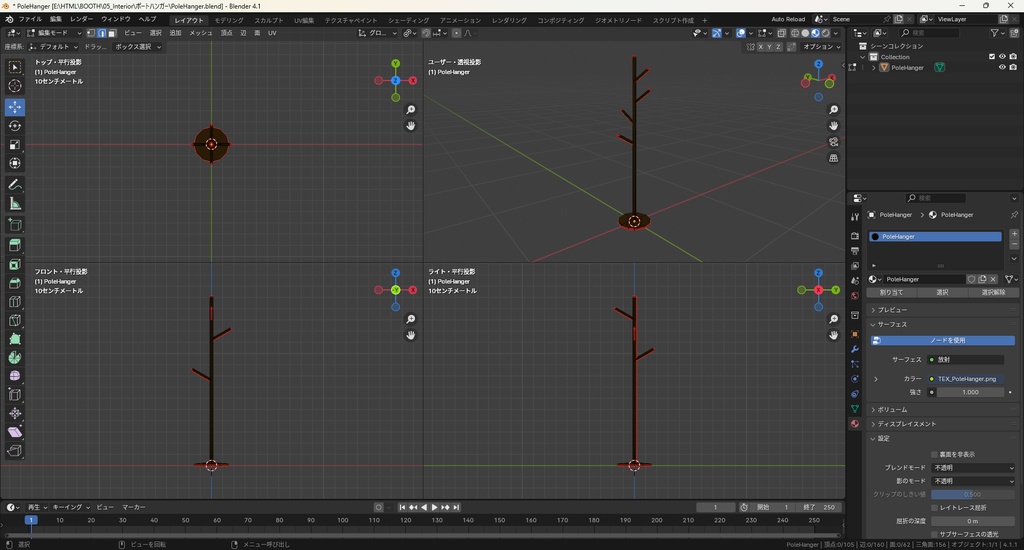Switch to the モデリング workspace tab

tap(229, 20)
